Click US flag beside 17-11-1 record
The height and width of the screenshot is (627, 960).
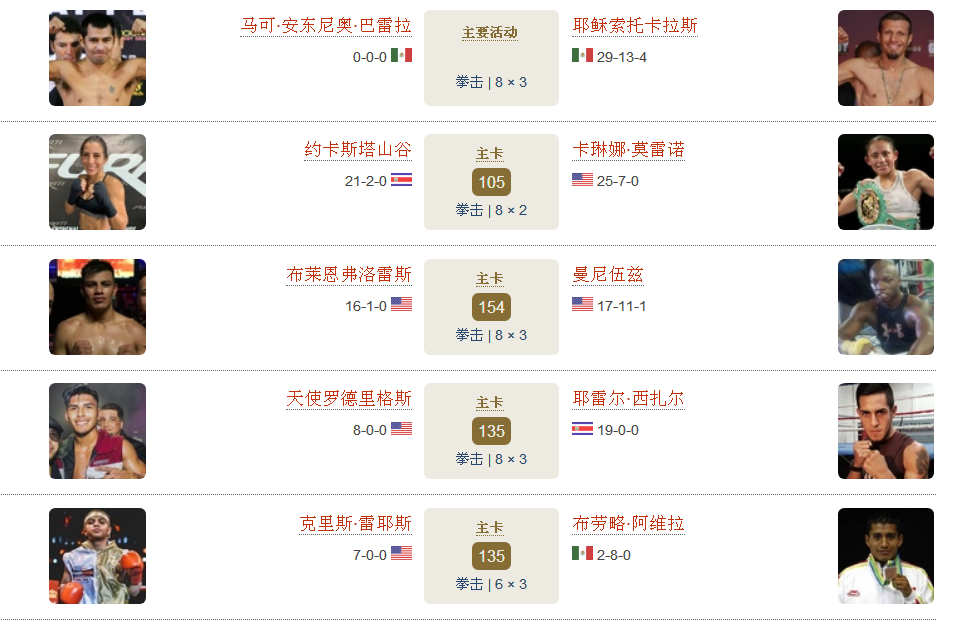[582, 304]
